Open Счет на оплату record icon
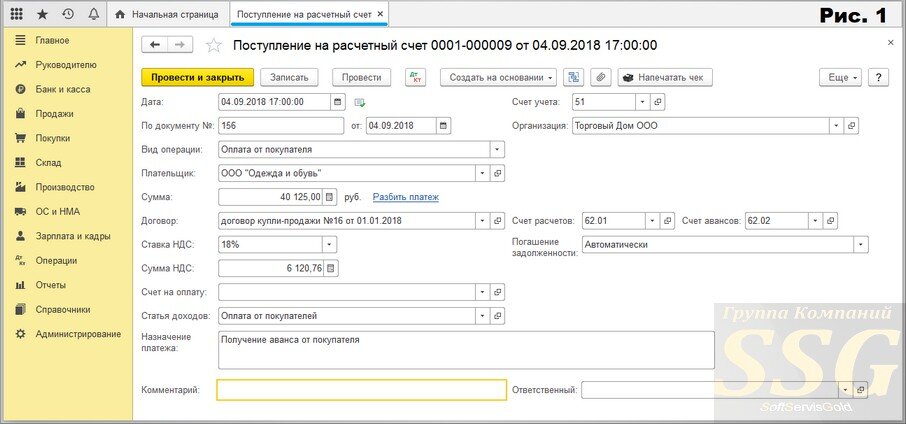The height and width of the screenshot is (424, 906). [497, 292]
